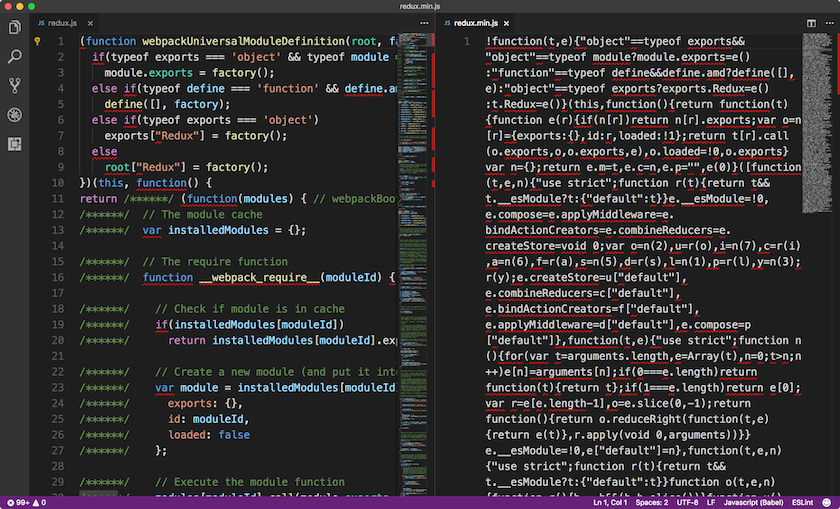
Task: Click comment 'The module cache' on line 12
Action: (x=202, y=214)
